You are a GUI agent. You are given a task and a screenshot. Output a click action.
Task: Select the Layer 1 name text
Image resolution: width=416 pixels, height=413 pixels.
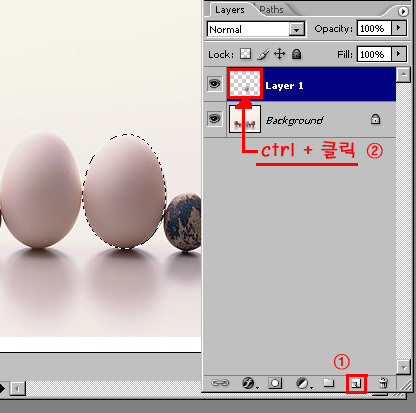tap(284, 86)
